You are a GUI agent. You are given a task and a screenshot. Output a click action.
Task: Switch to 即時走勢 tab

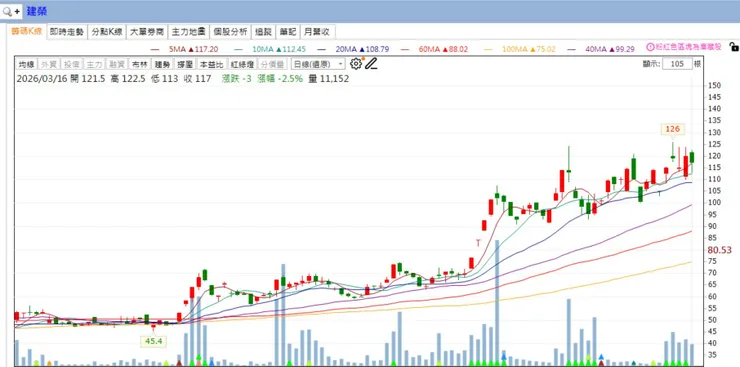click(x=67, y=32)
